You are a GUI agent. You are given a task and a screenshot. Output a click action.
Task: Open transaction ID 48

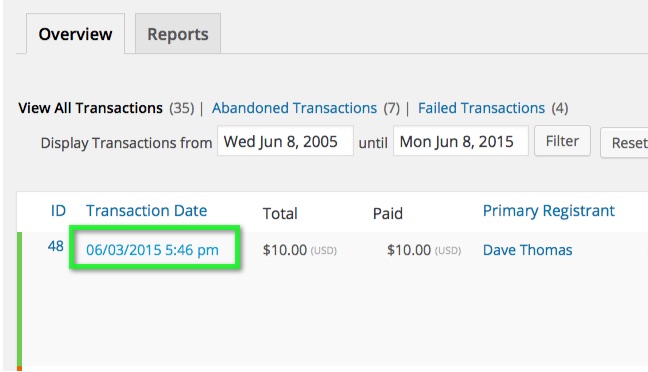tap(55, 246)
